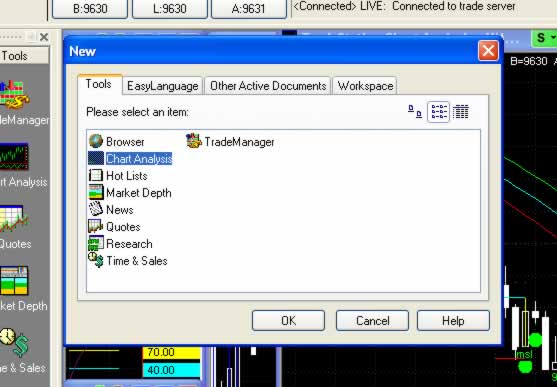Click the Quotes icon in dialog list
The image size is (557, 387).
pyautogui.click(x=96, y=226)
